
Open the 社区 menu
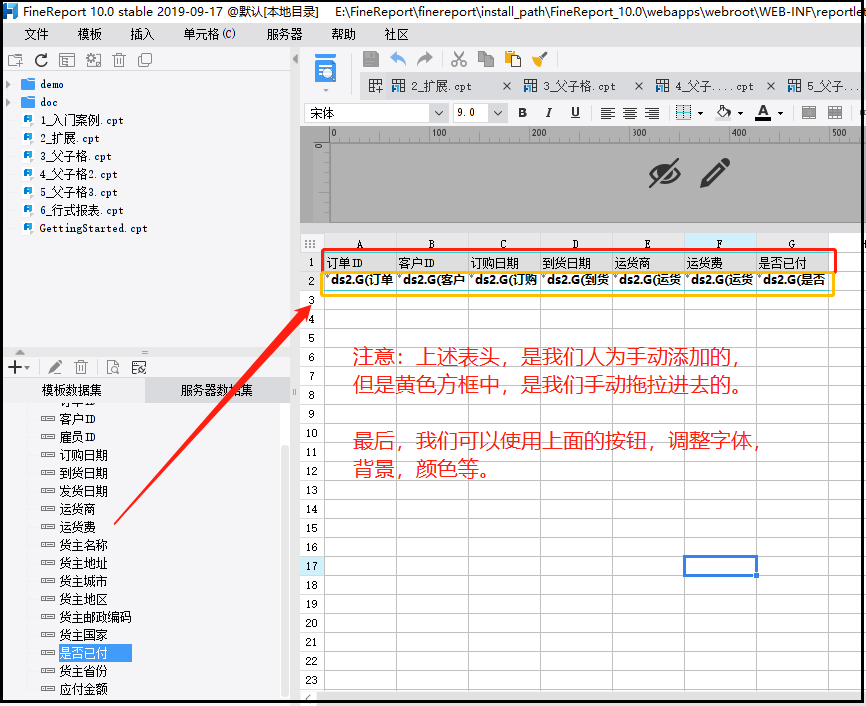click(x=396, y=34)
